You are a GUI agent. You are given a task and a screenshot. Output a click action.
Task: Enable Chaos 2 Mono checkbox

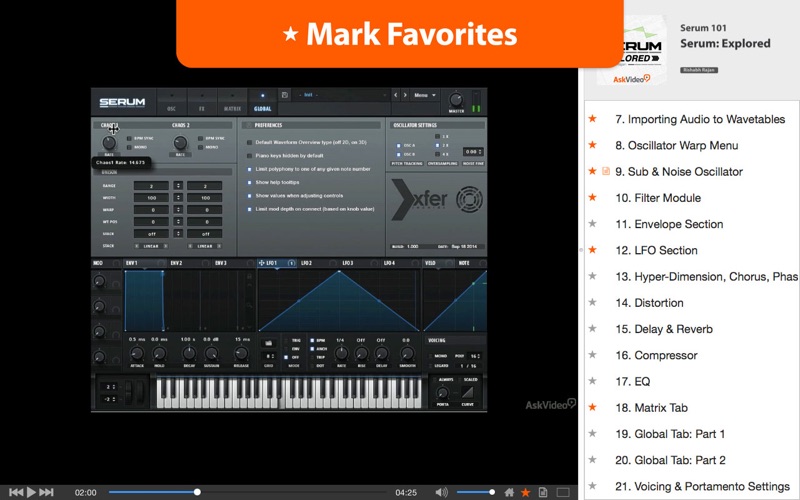[201, 147]
